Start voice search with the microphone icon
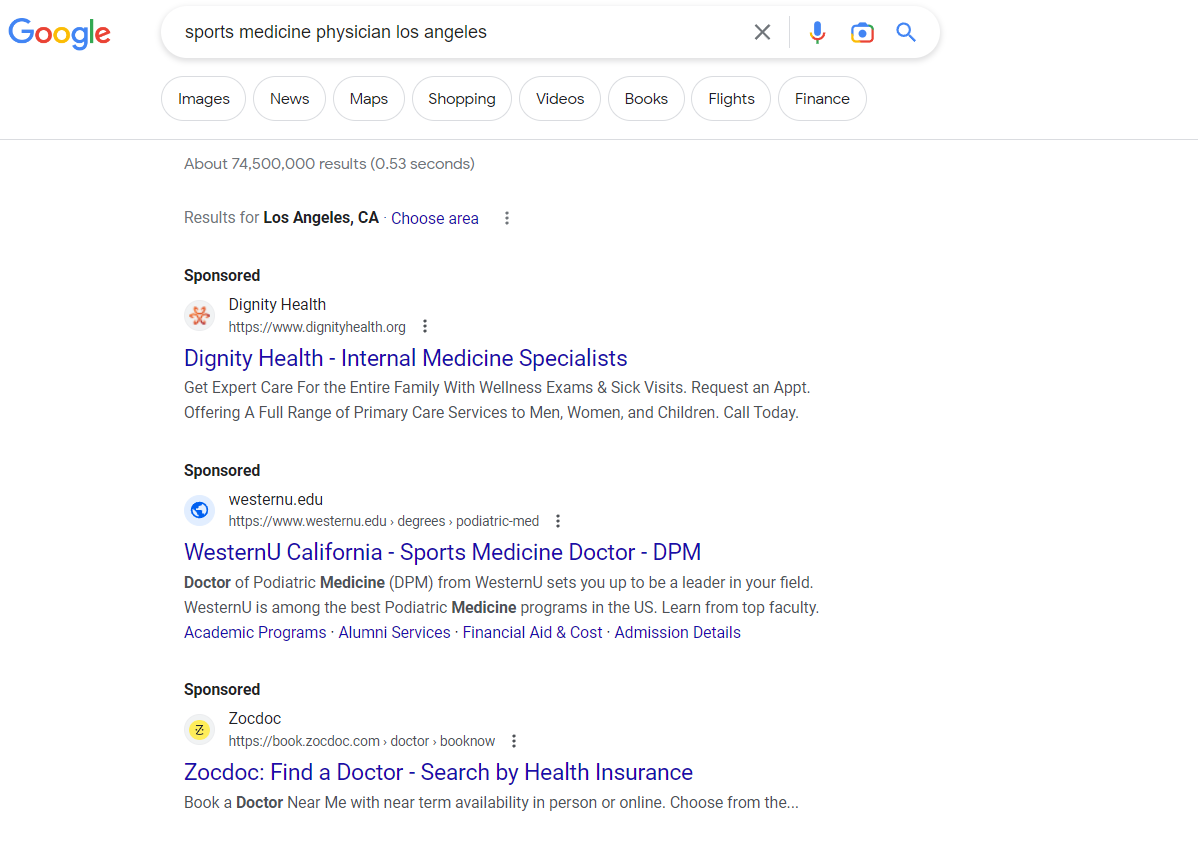 point(817,32)
